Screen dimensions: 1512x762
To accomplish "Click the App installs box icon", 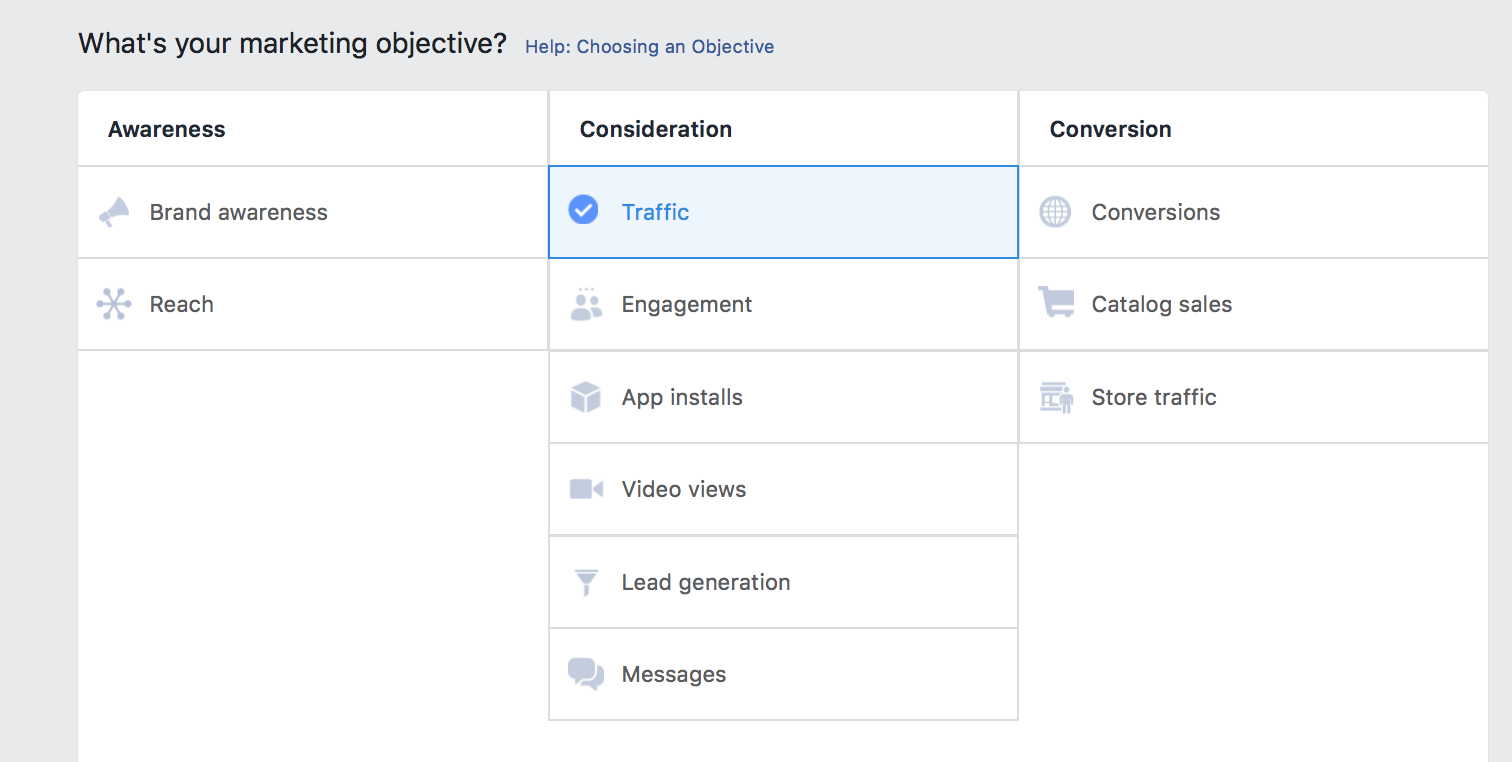I will tap(586, 397).
